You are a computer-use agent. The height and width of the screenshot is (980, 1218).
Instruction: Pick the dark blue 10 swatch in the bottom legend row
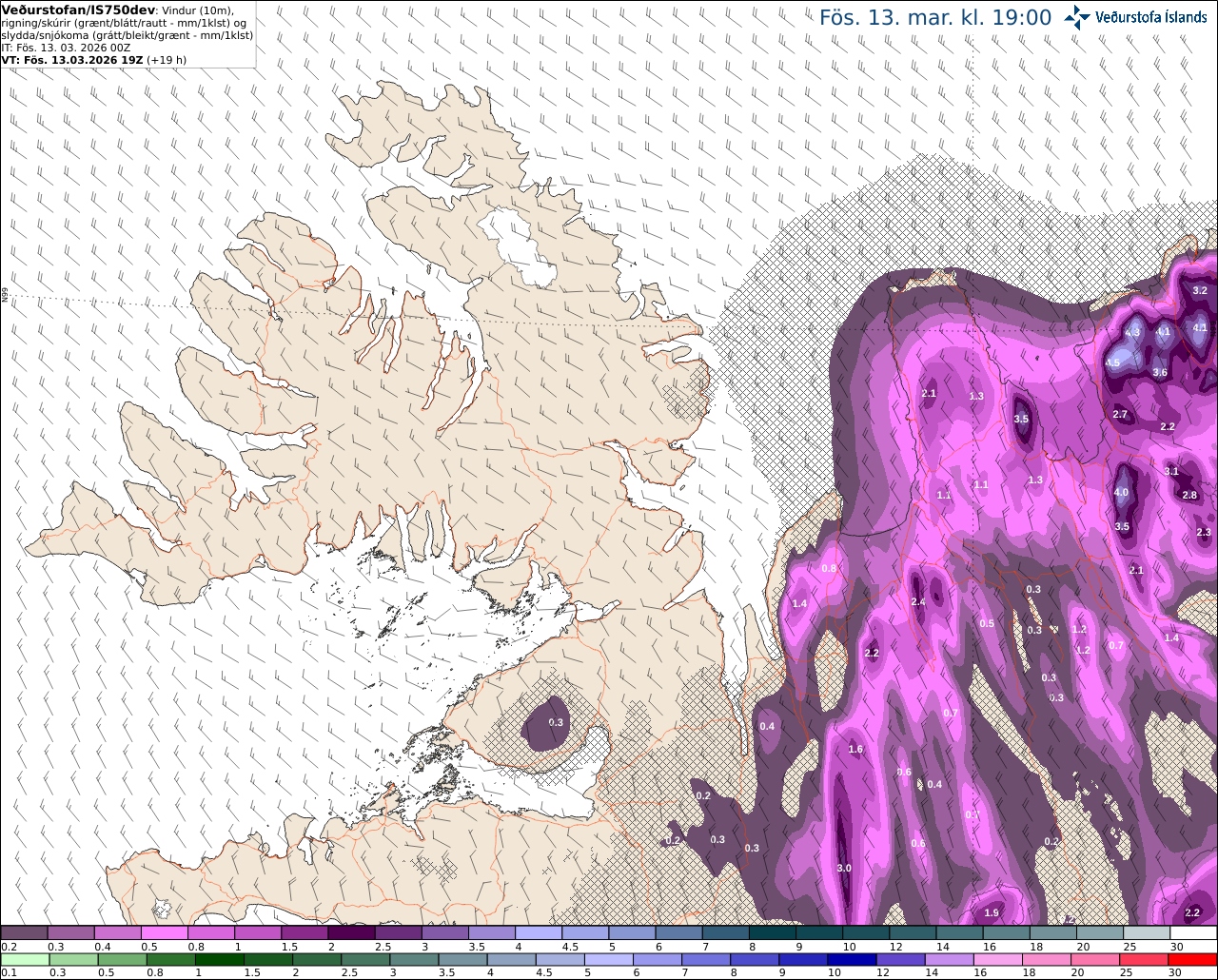pos(850,959)
